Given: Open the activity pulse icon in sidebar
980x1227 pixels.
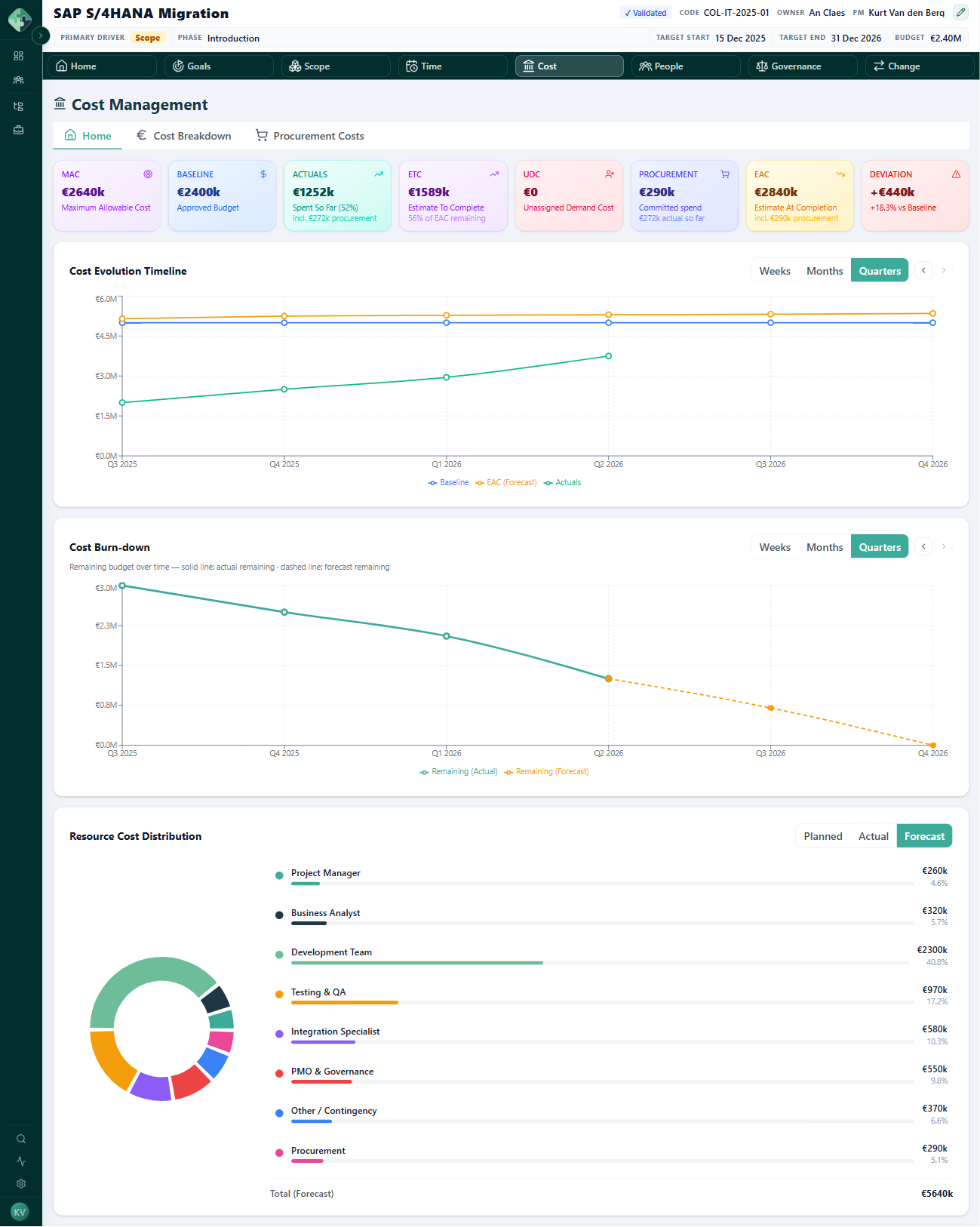Looking at the screenshot, I should tap(21, 1161).
